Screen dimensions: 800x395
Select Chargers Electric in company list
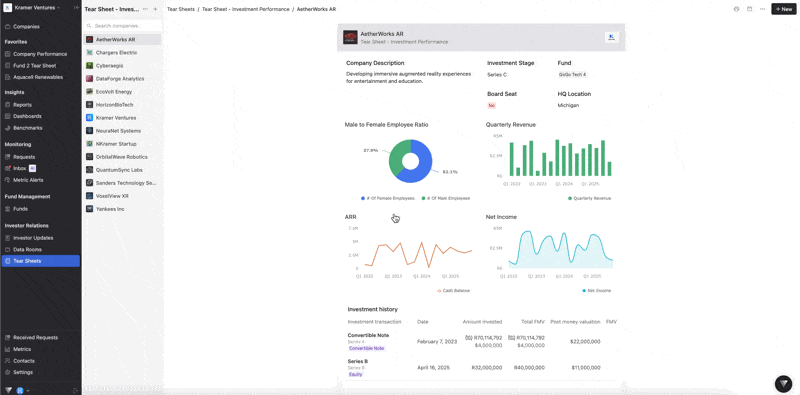coord(122,53)
